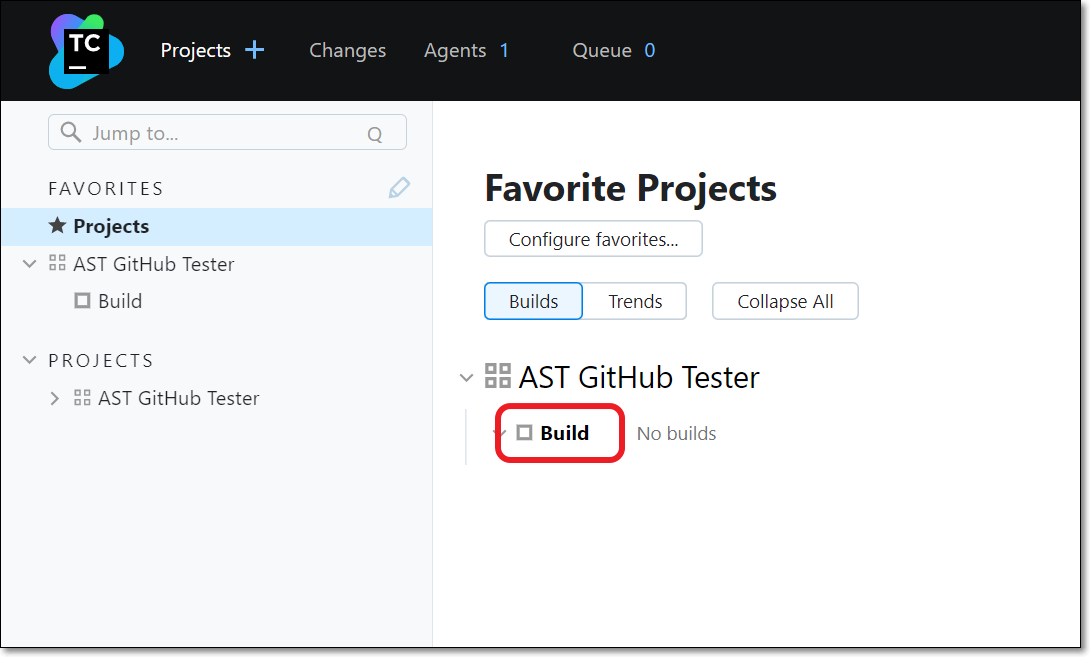1090x657 pixels.
Task: Select Projects item in Favorites sidebar
Action: click(217, 226)
